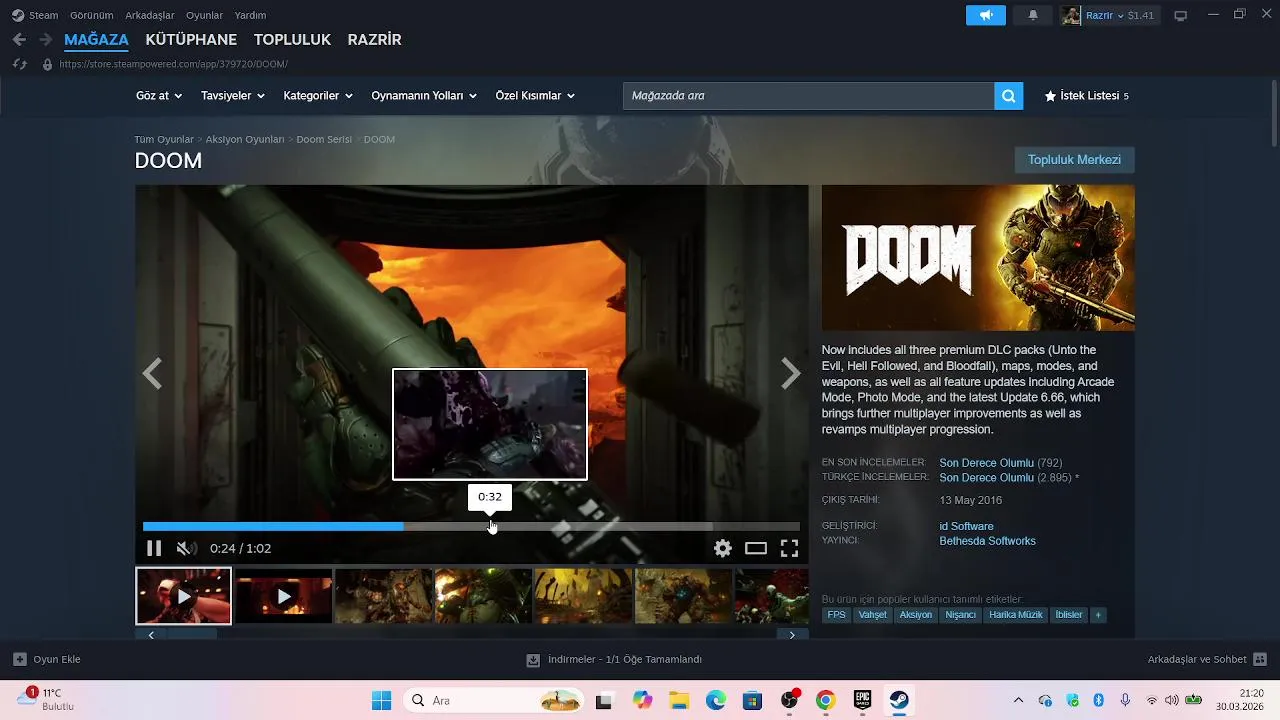Open the Görünüm menu

tap(91, 15)
